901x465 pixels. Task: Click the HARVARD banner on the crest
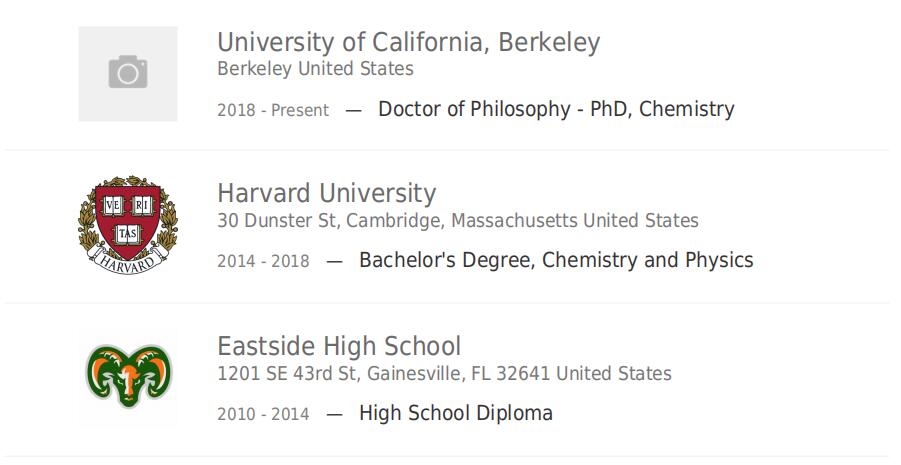(x=128, y=262)
